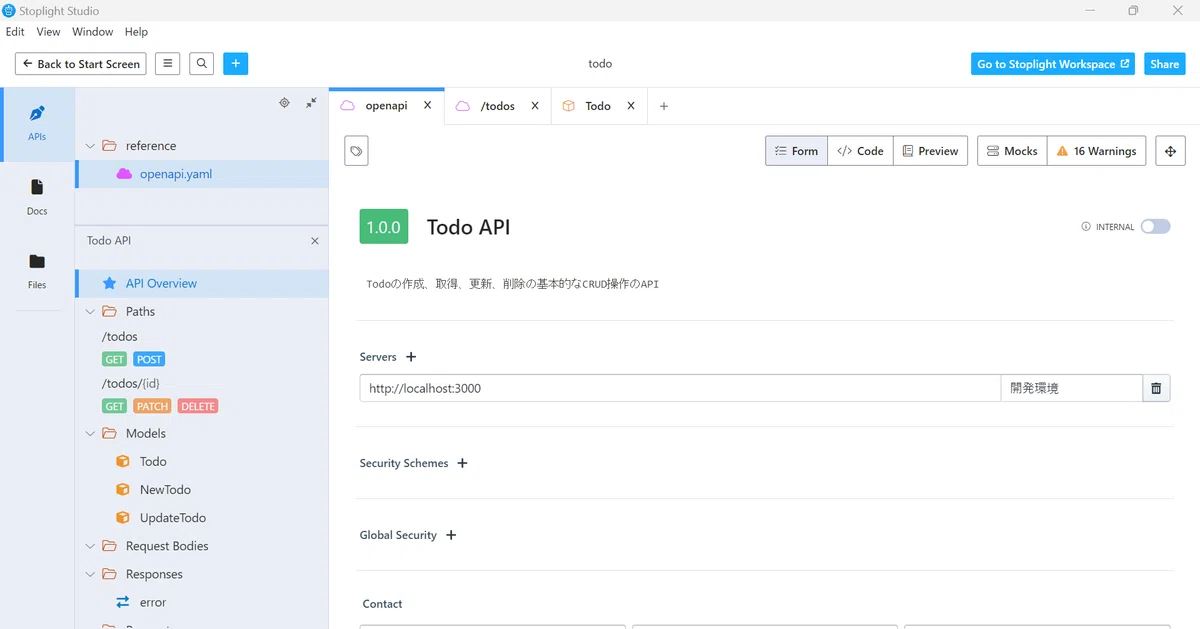Expand the Request Bodies folder
Screen dimensions: 1200x629
point(91,547)
